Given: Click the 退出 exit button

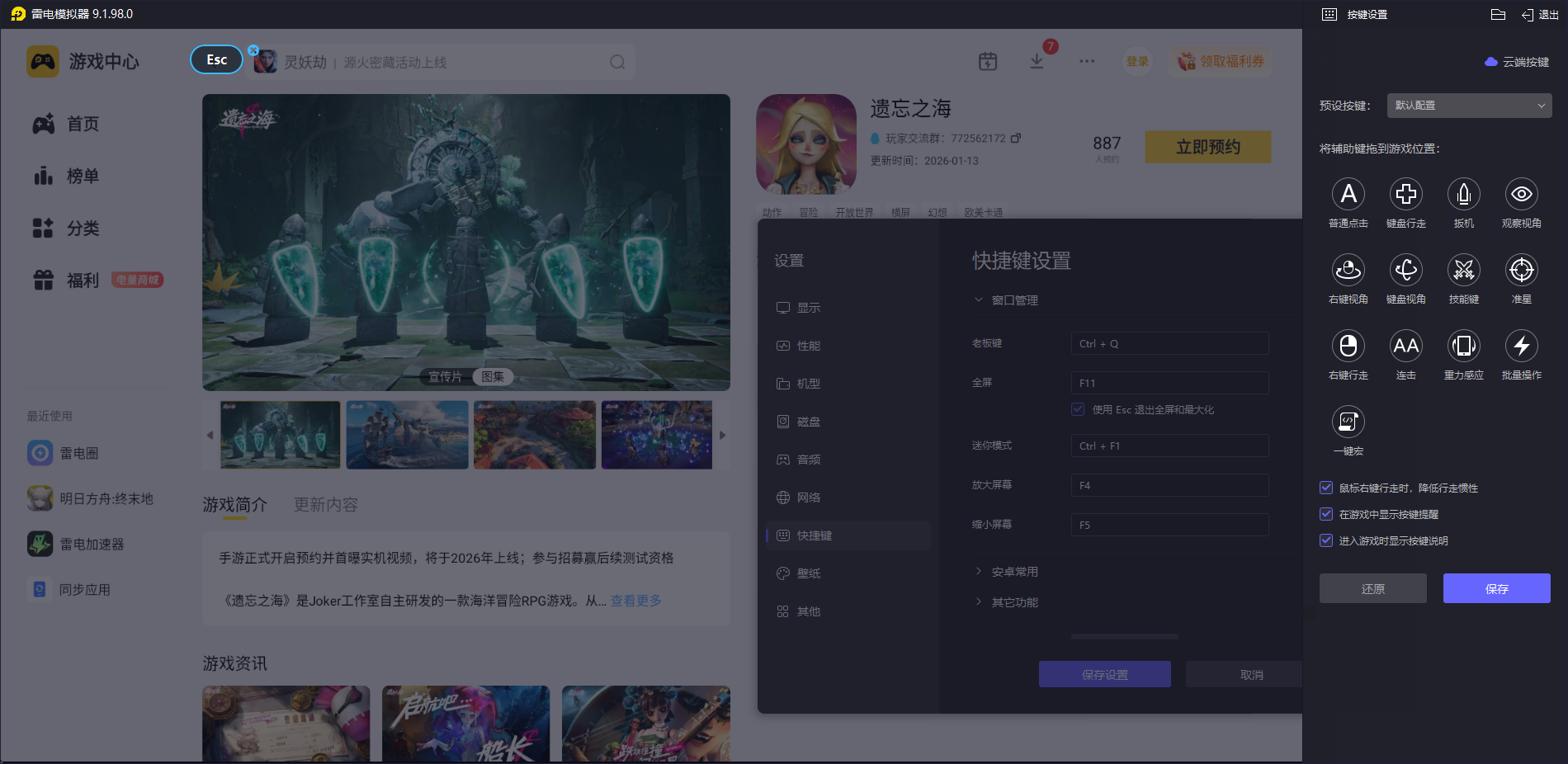Looking at the screenshot, I should tap(1540, 15).
